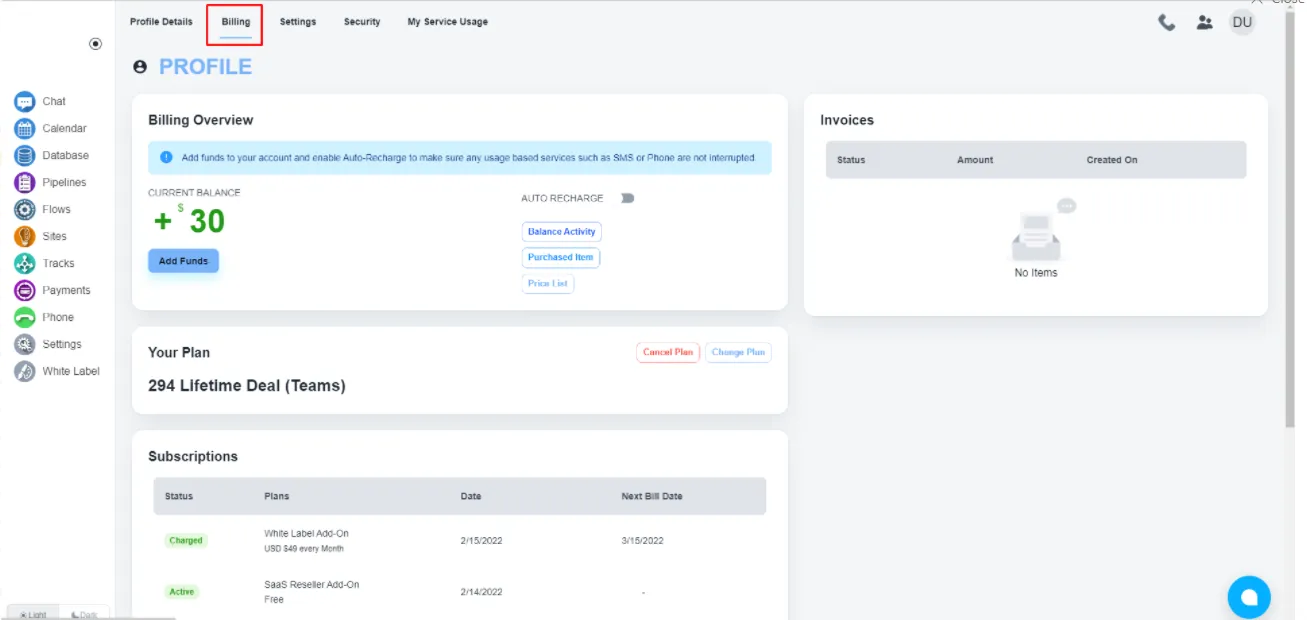
Task: Click the sidebar collapse radio icon
Action: coord(95,44)
